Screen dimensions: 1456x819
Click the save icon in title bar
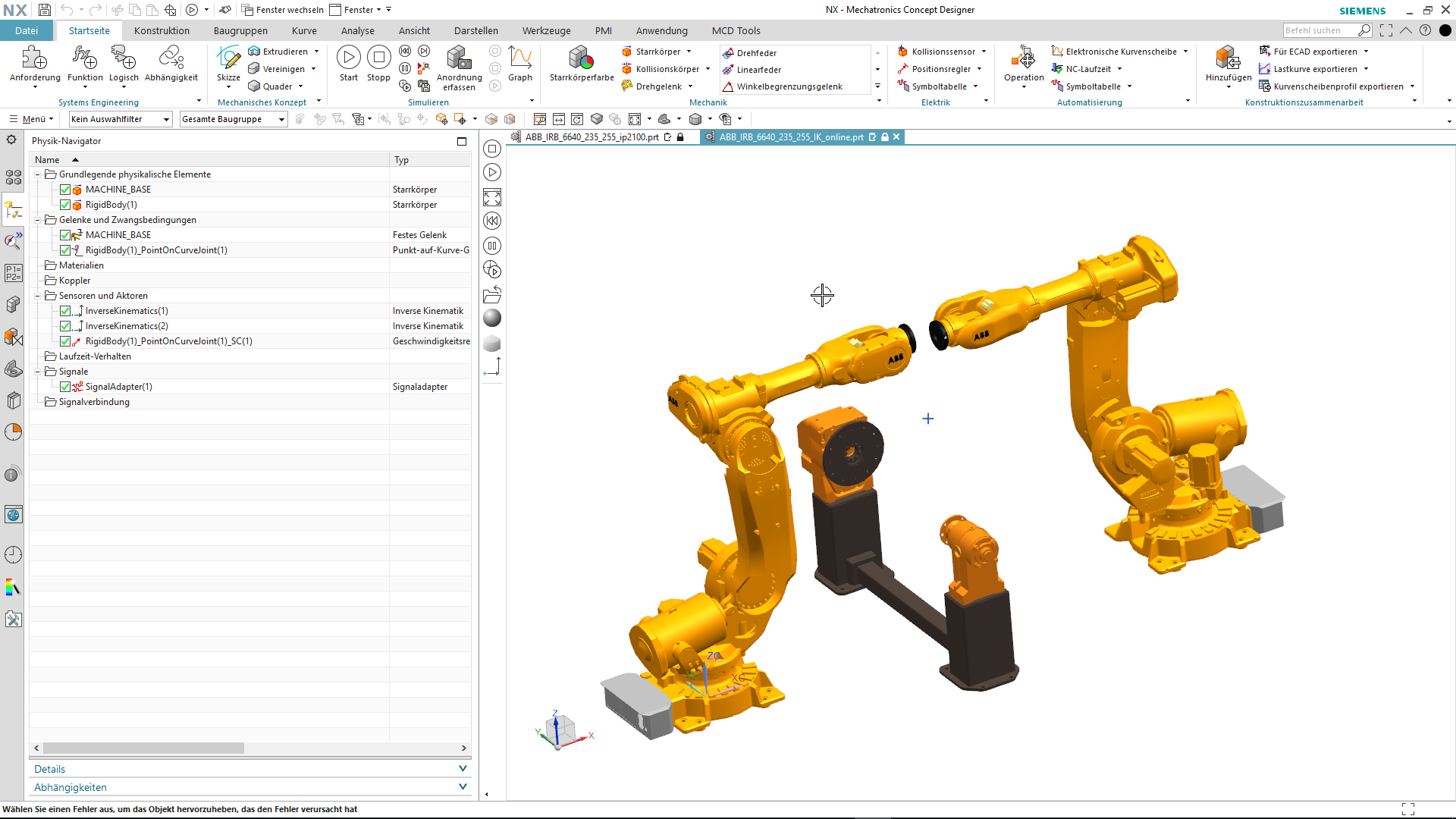coord(45,10)
